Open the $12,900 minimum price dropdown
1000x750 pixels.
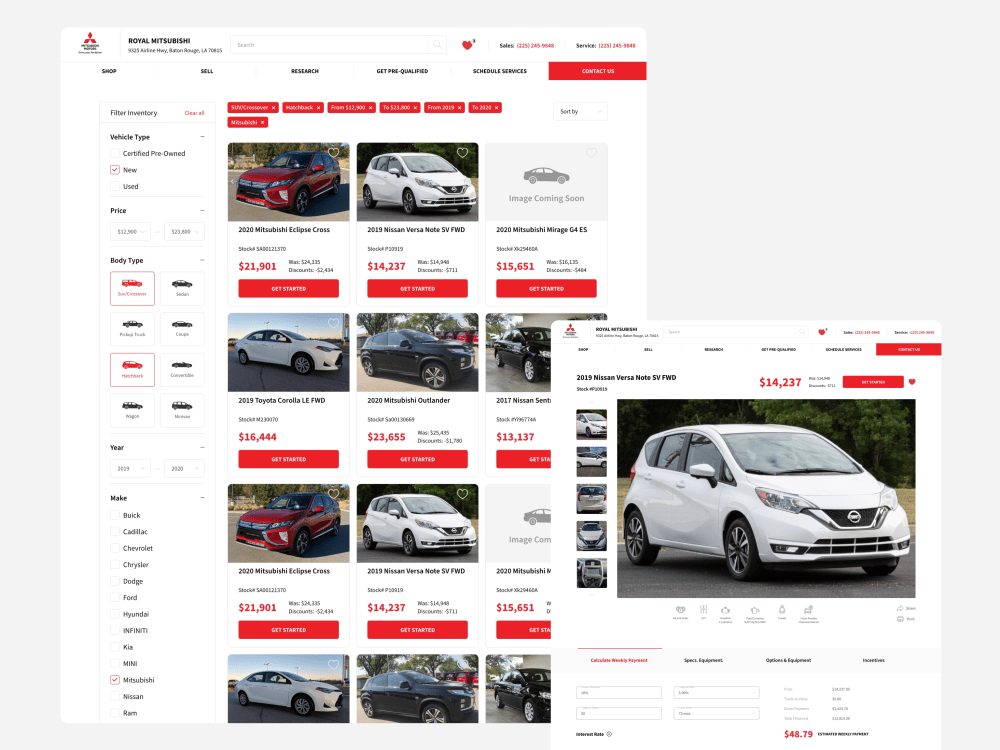pyautogui.click(x=130, y=232)
